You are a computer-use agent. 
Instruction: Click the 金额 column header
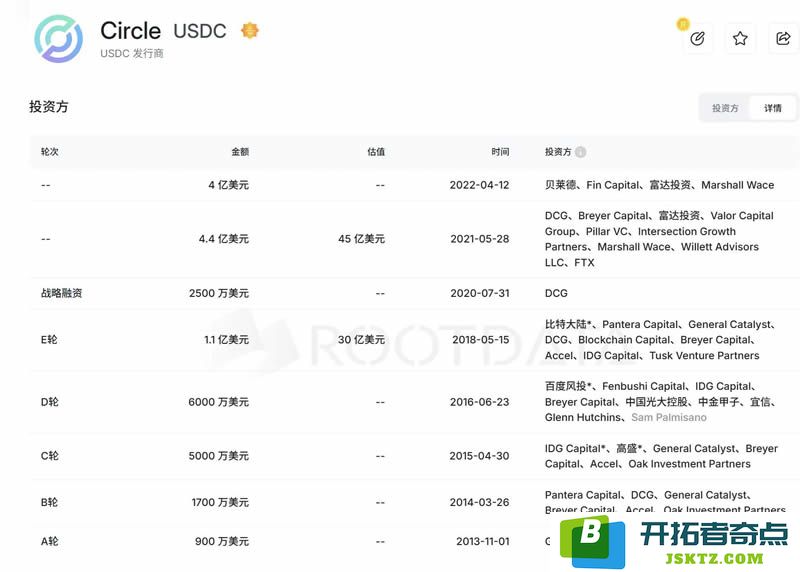240,152
